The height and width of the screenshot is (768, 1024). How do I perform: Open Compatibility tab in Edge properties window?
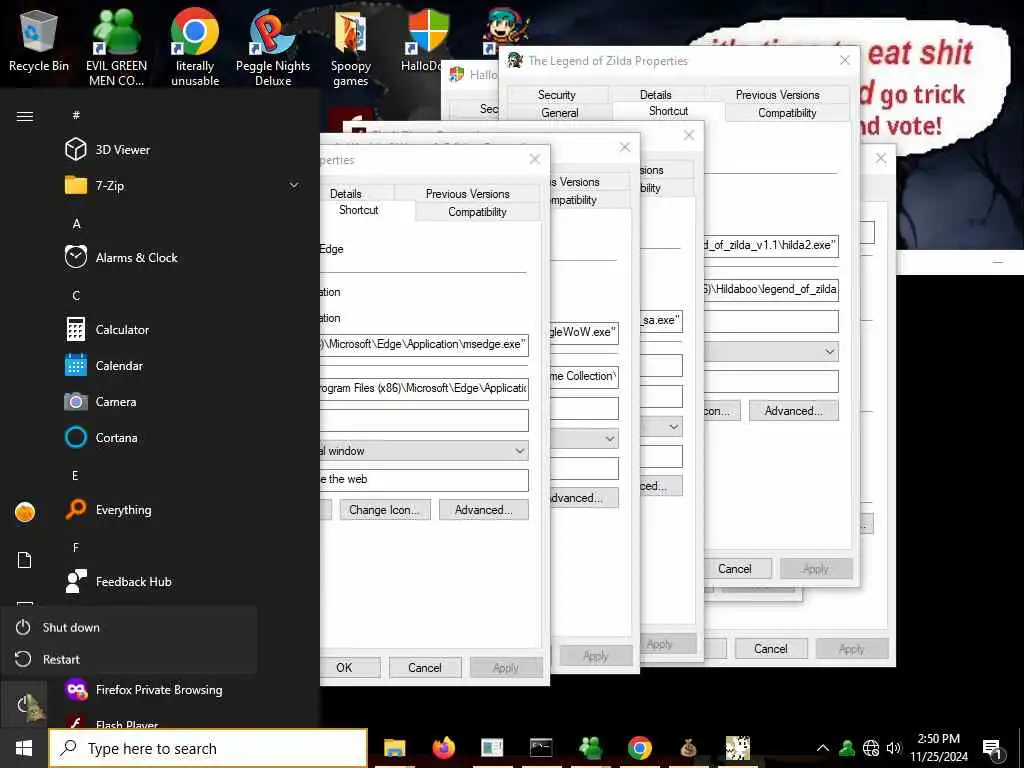click(x=477, y=212)
